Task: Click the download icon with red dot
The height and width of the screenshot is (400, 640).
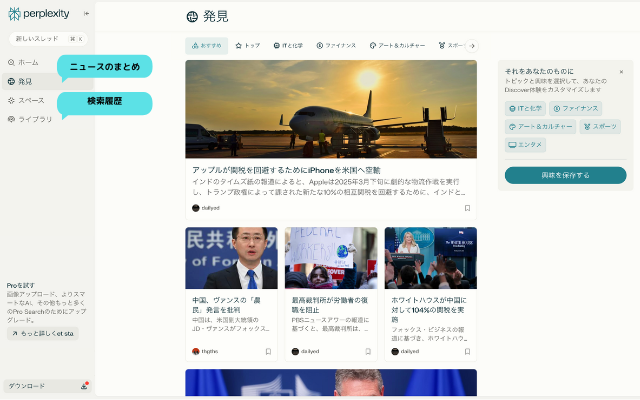Action: [x=84, y=386]
